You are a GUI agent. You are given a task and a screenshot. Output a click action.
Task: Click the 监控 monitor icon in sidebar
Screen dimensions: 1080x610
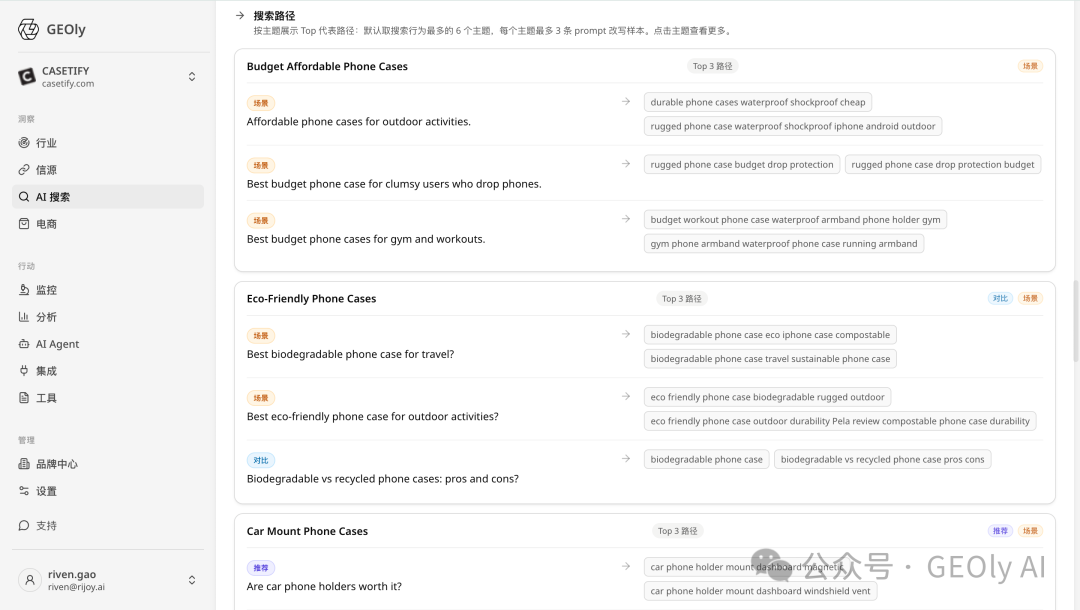pyautogui.click(x=24, y=290)
